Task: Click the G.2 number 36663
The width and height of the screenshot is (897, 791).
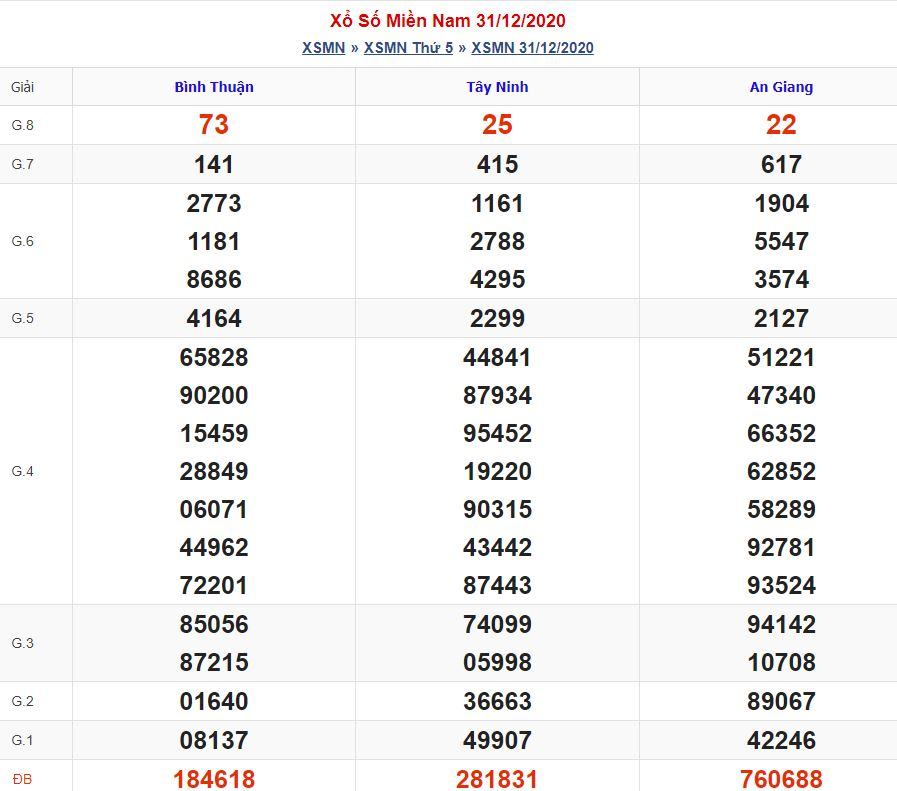Action: click(497, 701)
